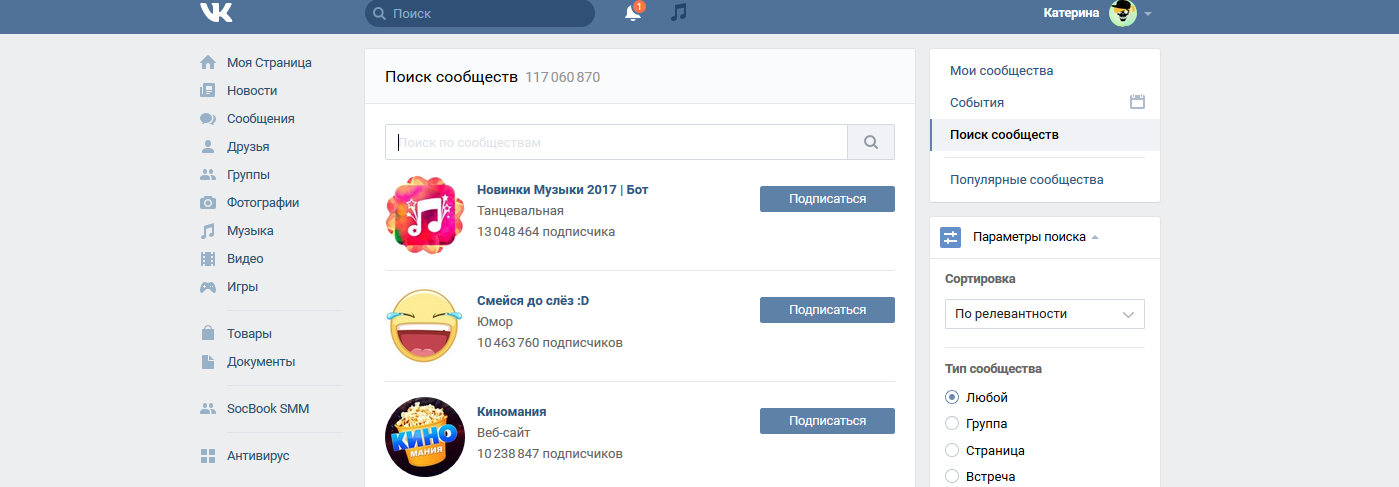Click the 10 463 760 подписчиков text
The width and height of the screenshot is (1399, 487).
coord(550,343)
